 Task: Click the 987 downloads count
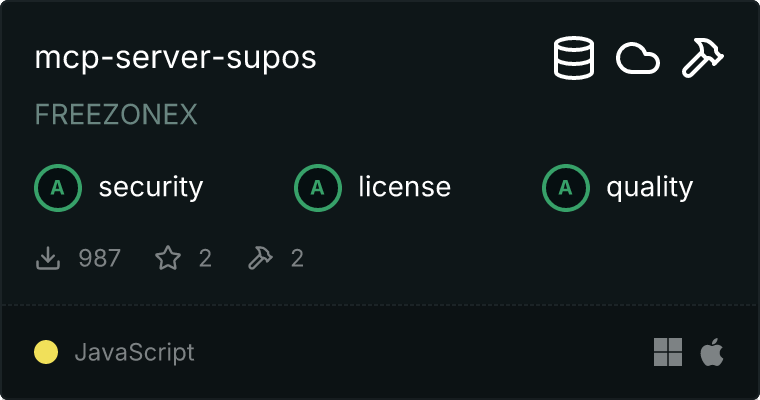click(99, 258)
